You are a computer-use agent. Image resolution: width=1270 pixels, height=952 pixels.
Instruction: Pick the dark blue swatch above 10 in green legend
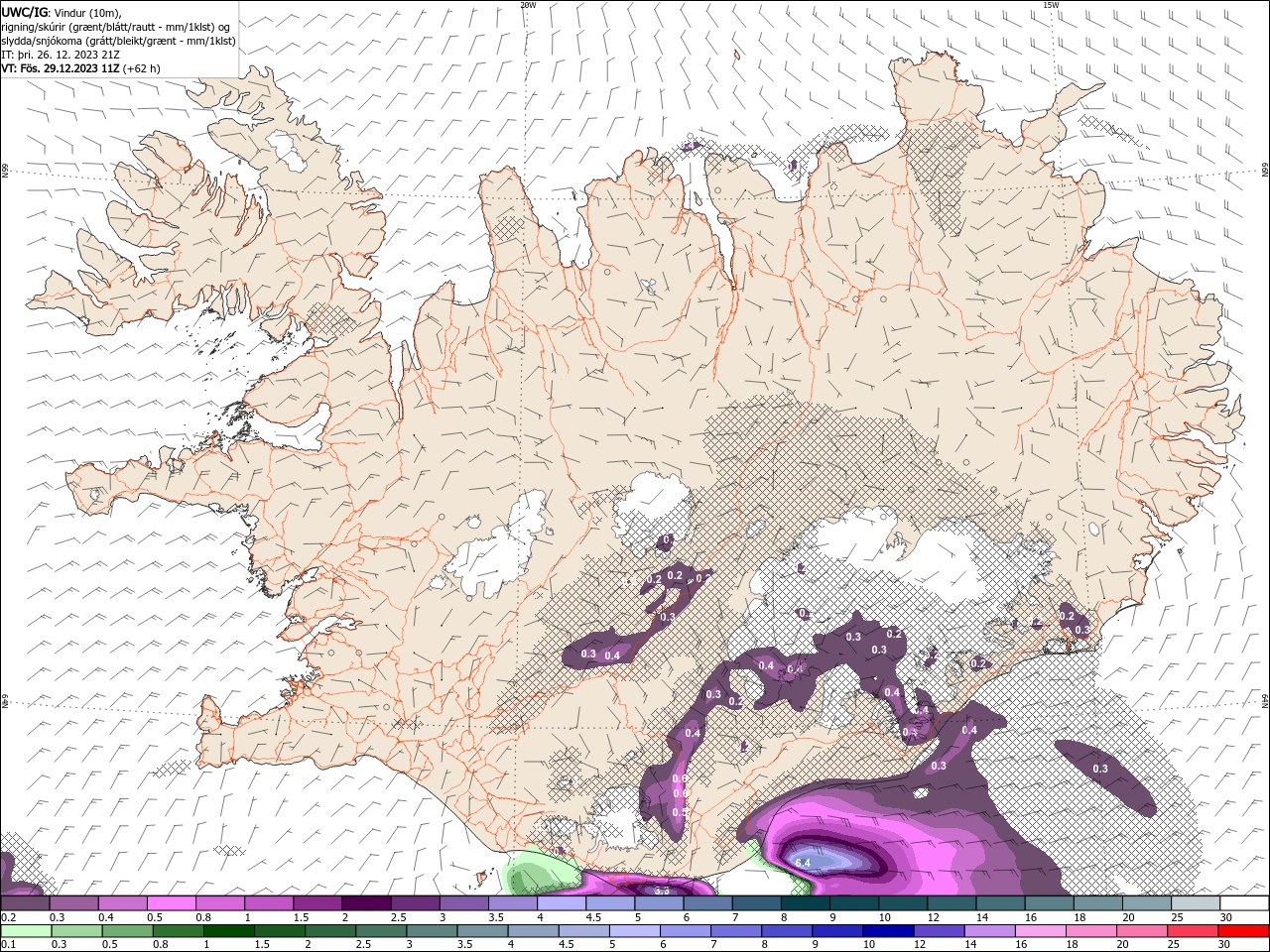[x=886, y=931]
